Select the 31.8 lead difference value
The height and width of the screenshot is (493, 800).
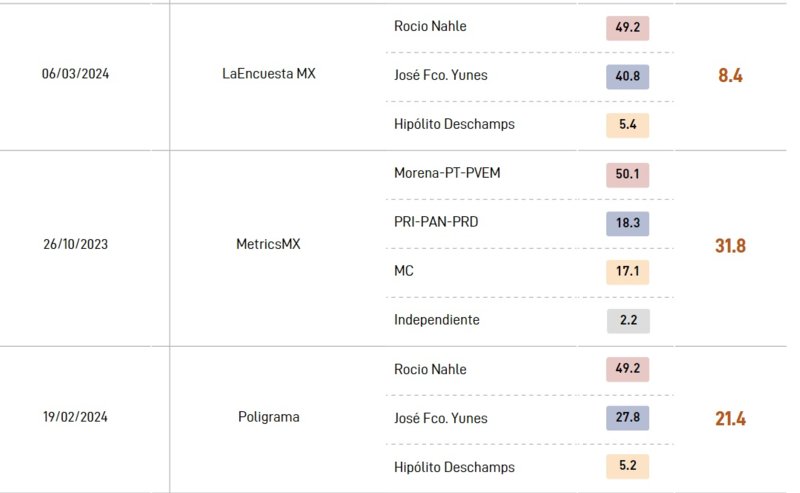tap(730, 246)
